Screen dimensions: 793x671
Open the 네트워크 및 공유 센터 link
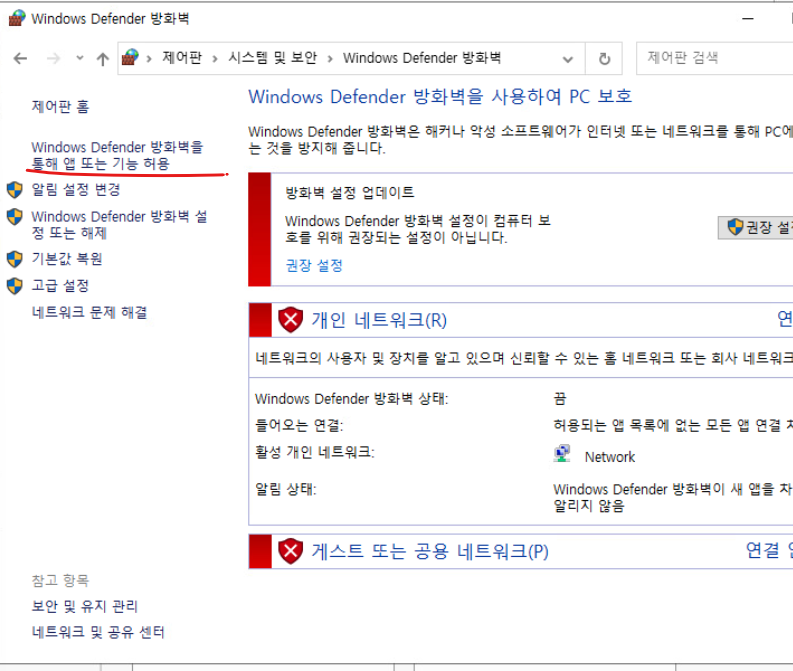coord(98,632)
